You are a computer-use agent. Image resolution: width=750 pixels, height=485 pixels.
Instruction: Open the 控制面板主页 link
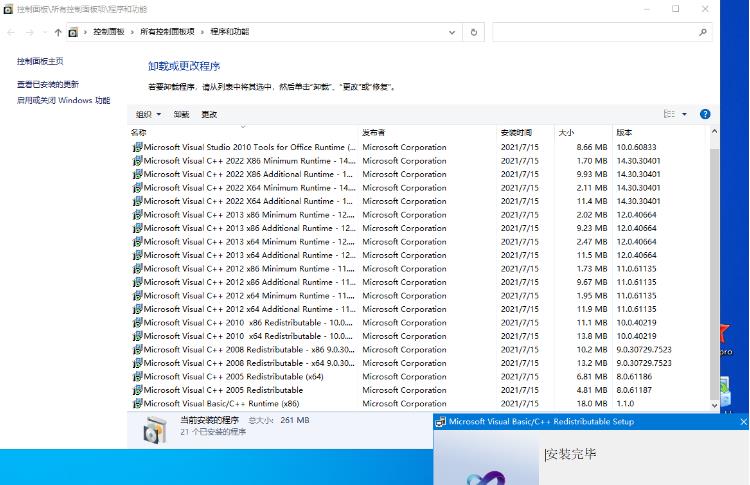click(40, 61)
